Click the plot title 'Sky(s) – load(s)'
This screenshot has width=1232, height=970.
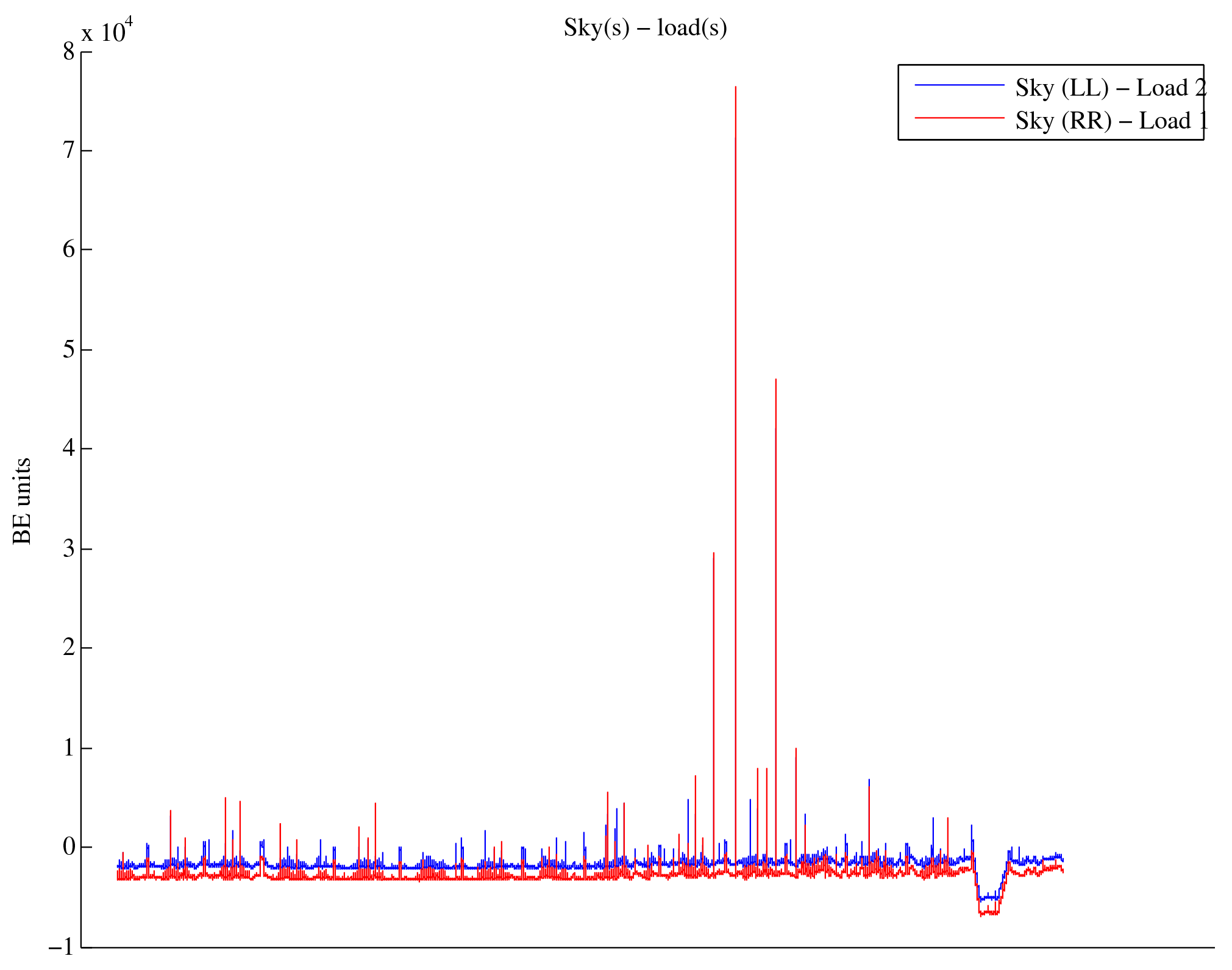pos(645,28)
